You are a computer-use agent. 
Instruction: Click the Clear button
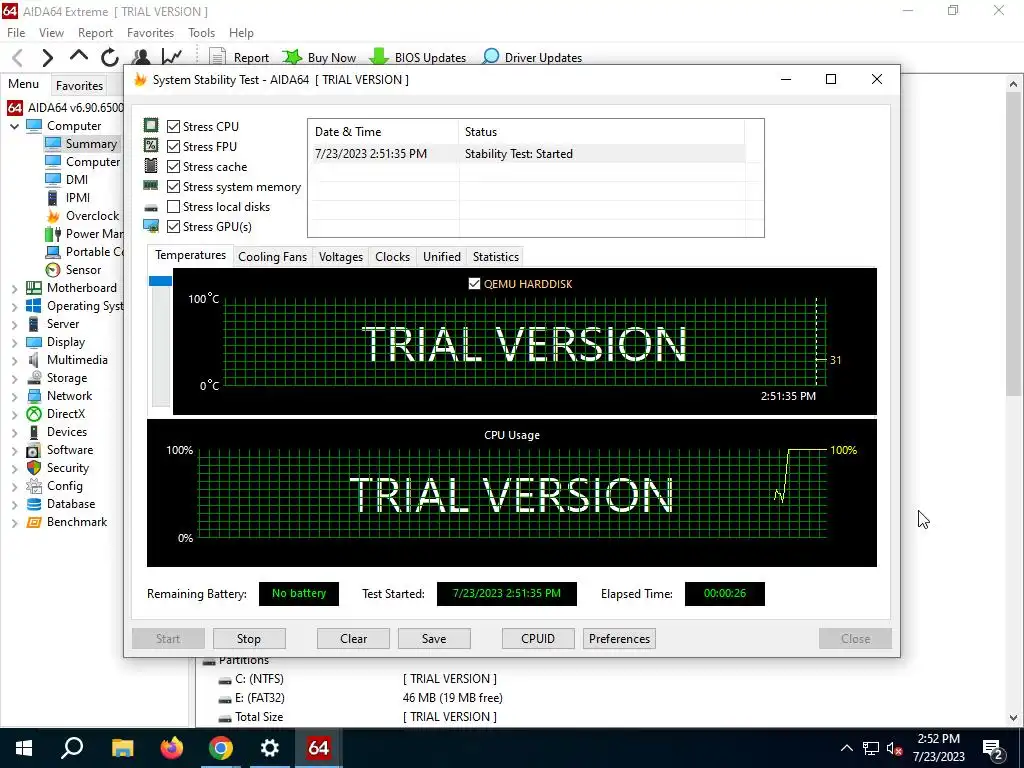click(x=353, y=639)
